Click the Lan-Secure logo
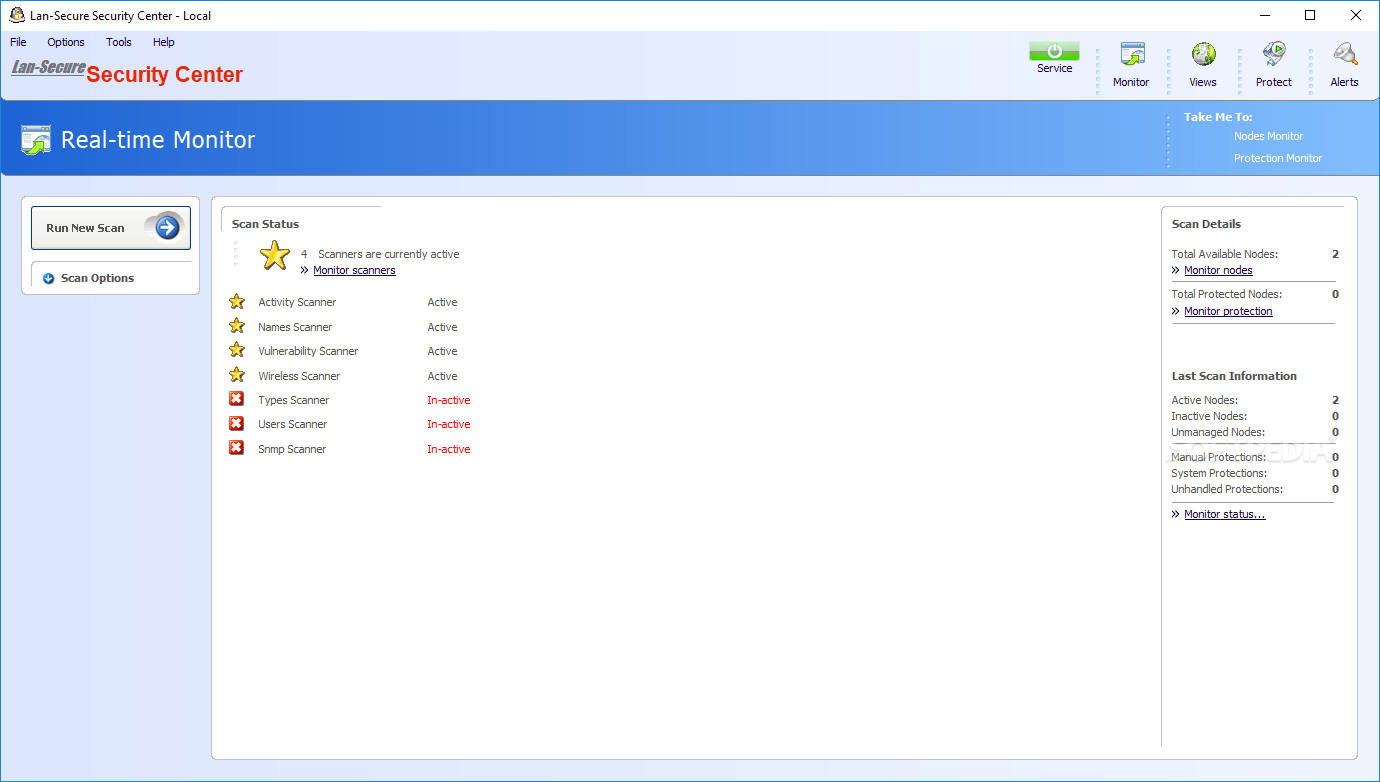1380x782 pixels. (48, 68)
